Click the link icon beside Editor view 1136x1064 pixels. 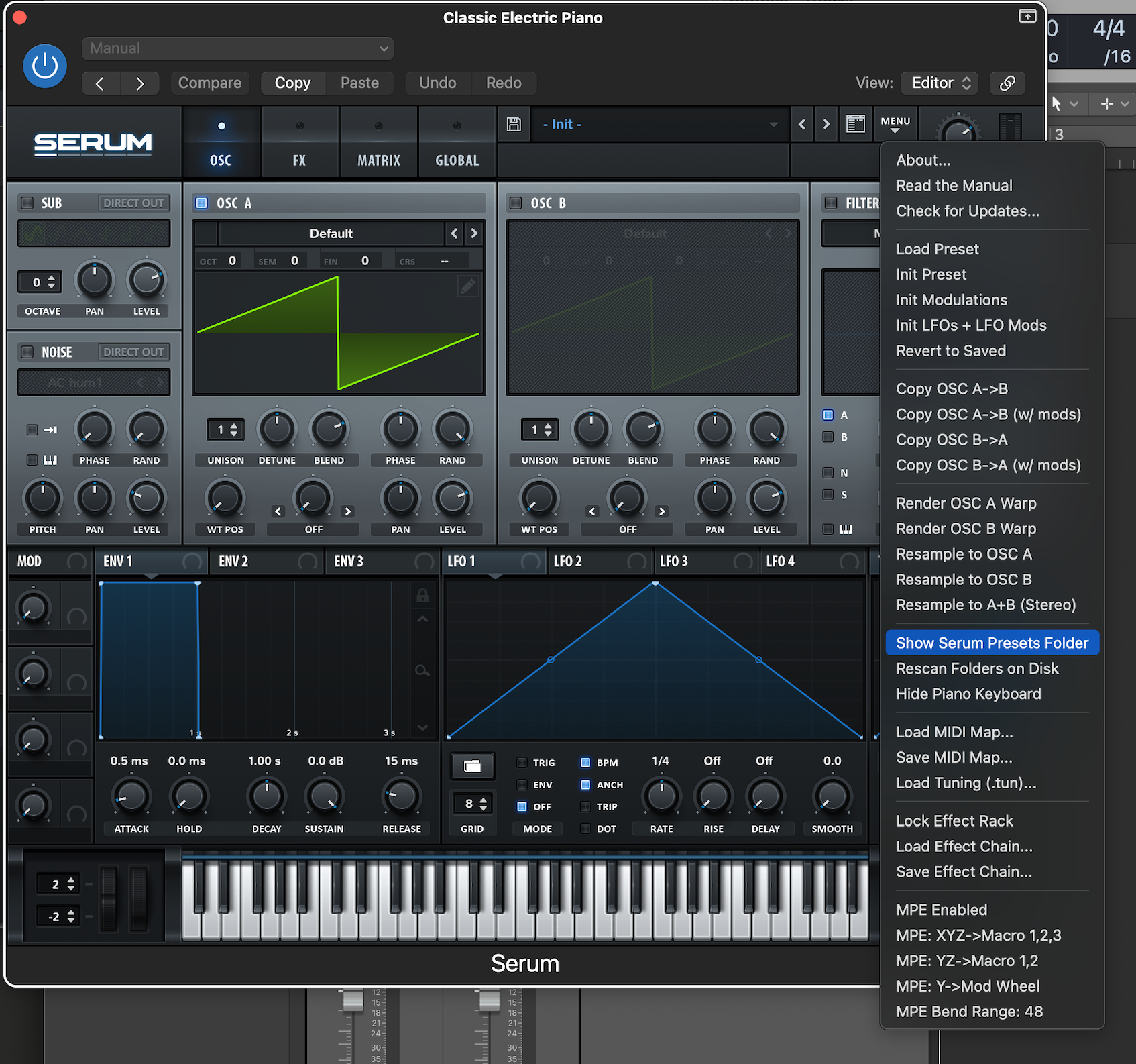pyautogui.click(x=1007, y=83)
